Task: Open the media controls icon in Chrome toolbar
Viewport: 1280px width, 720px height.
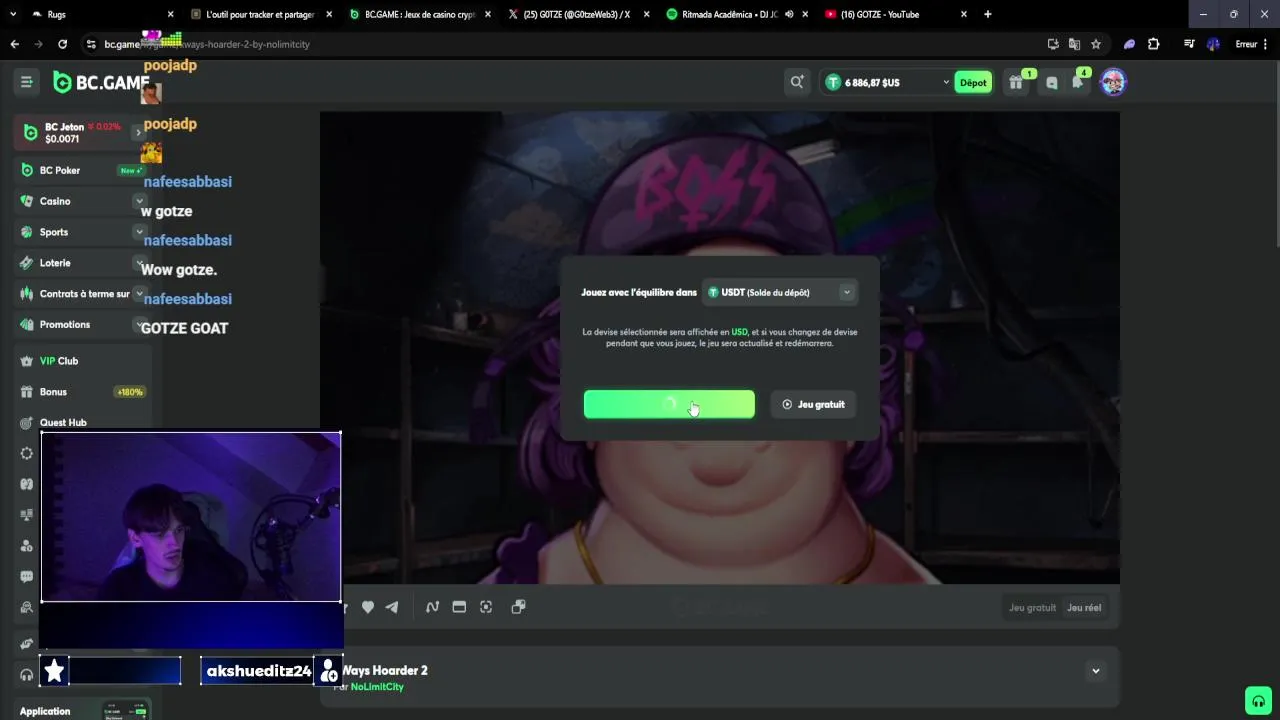Action: (x=1188, y=44)
